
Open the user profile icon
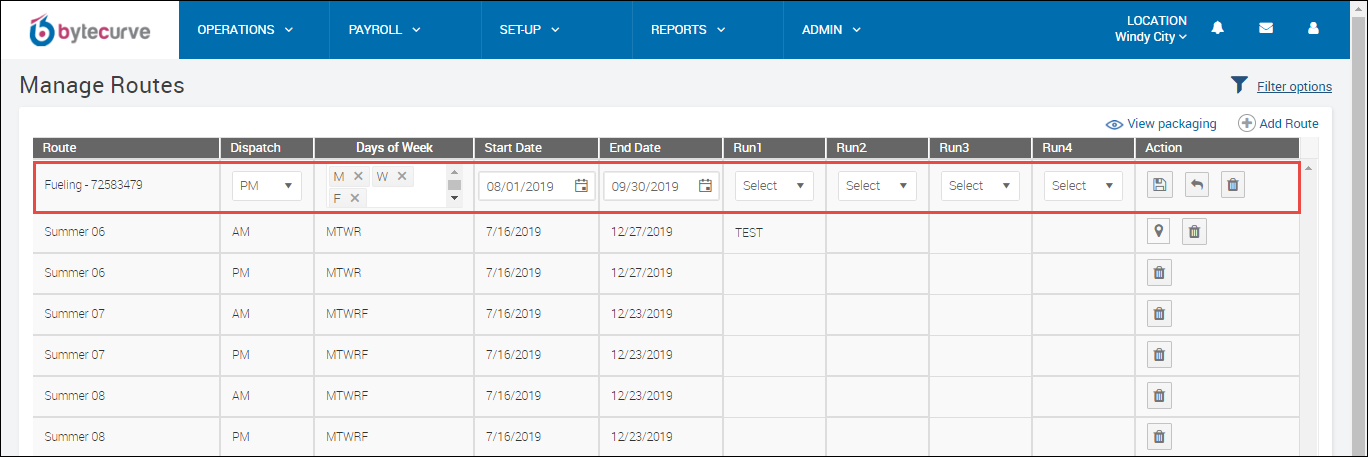click(1314, 29)
